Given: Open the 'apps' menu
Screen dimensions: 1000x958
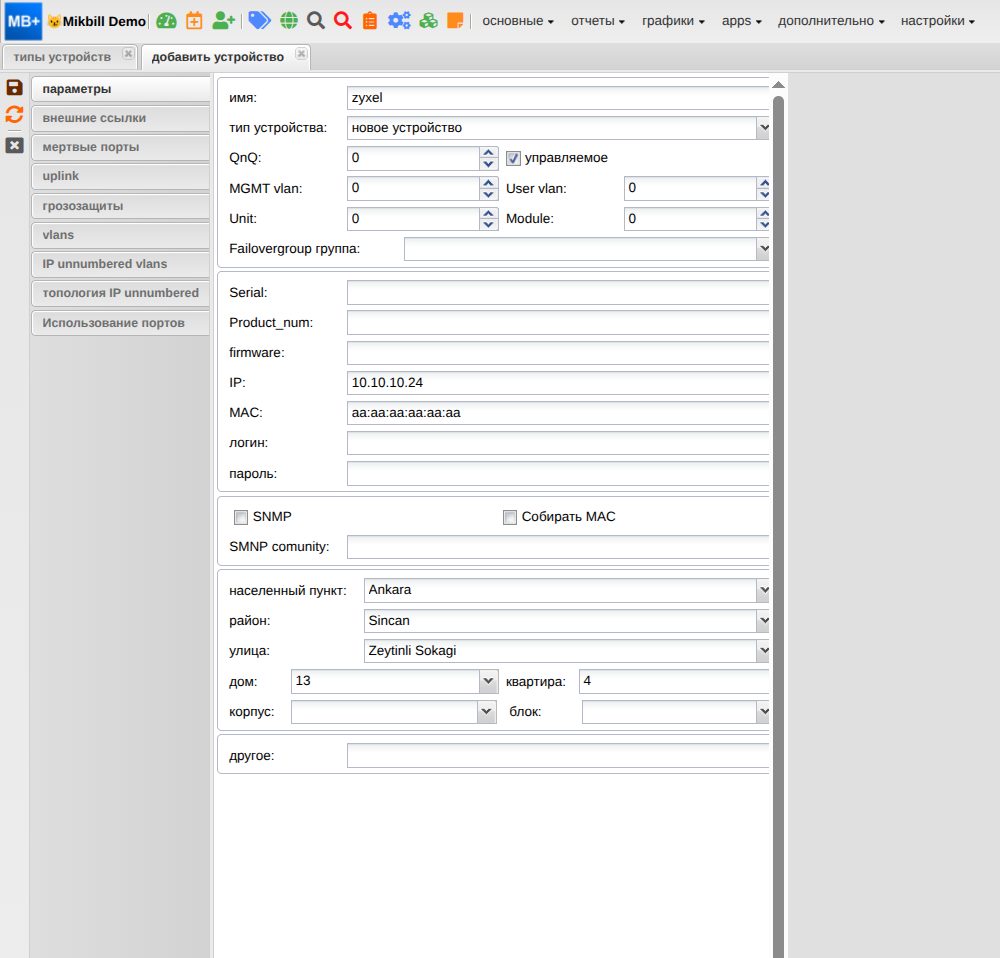Looking at the screenshot, I should click(x=742, y=21).
